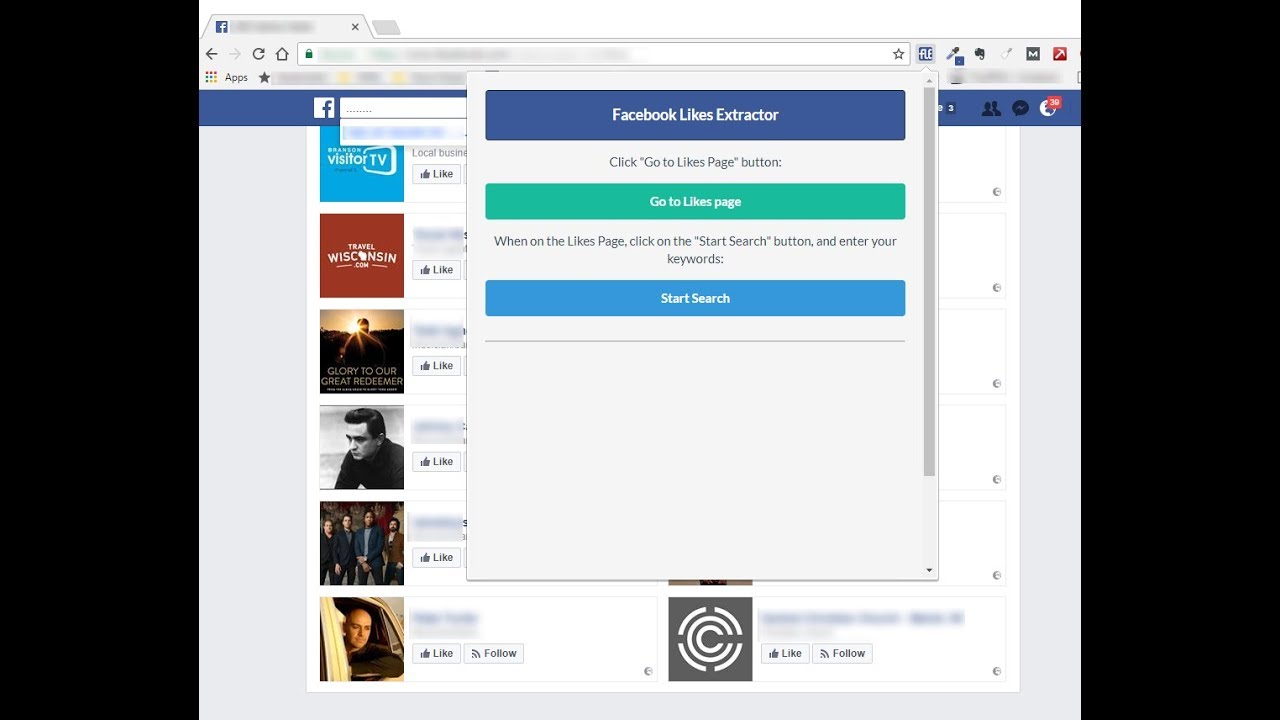Open the band group photo thumbnail
The height and width of the screenshot is (720, 1280).
pos(362,544)
